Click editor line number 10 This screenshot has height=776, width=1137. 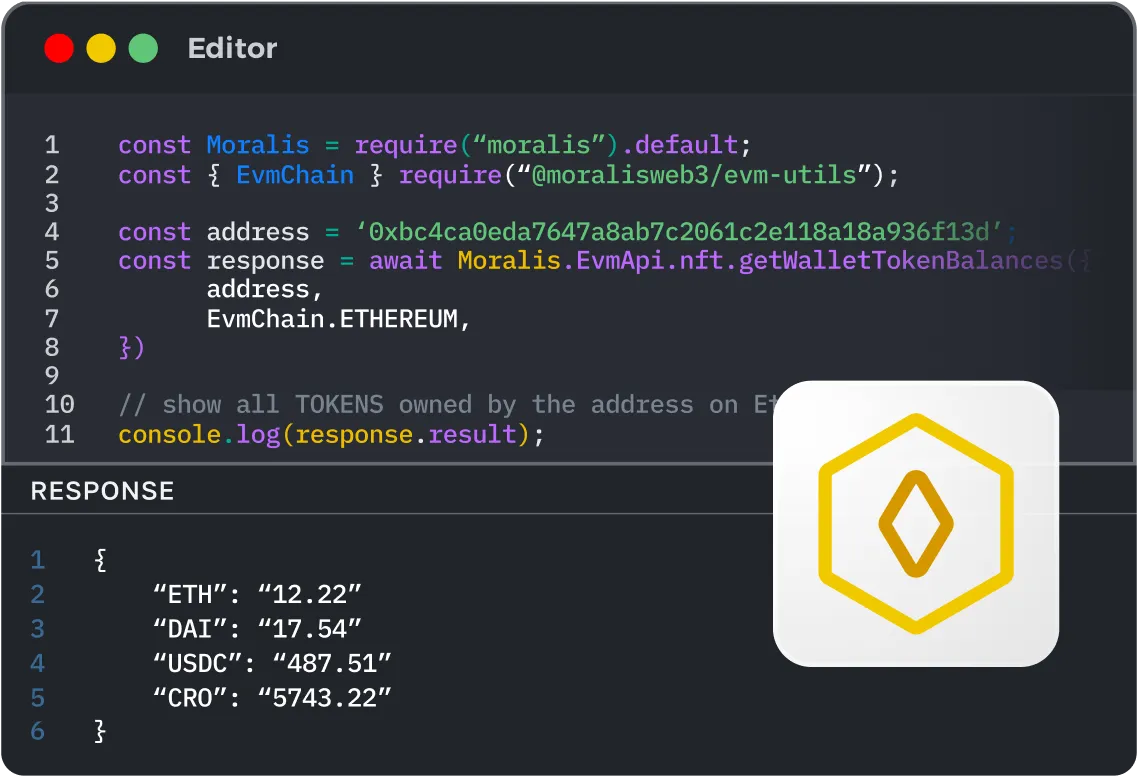59,405
